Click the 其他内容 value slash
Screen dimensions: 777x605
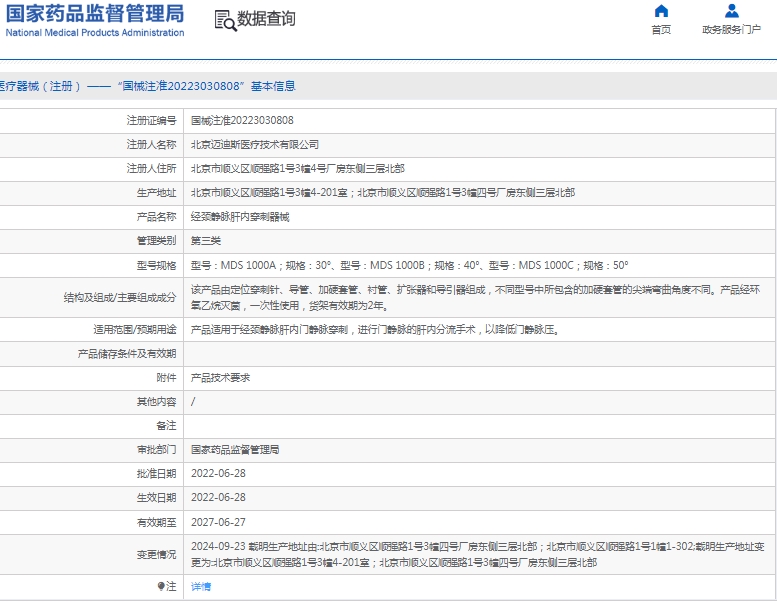193,402
